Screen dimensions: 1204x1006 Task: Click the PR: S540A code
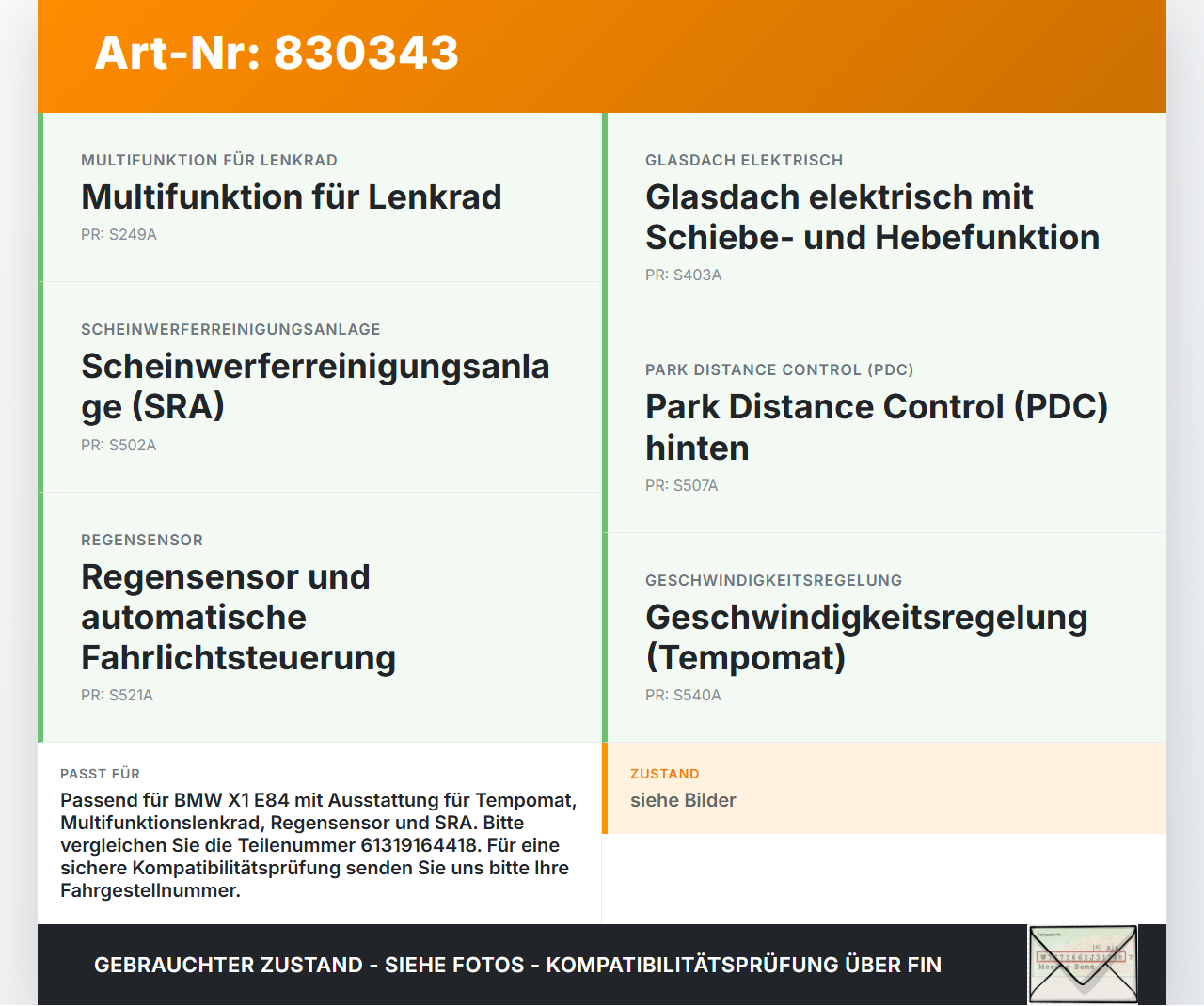pos(683,696)
